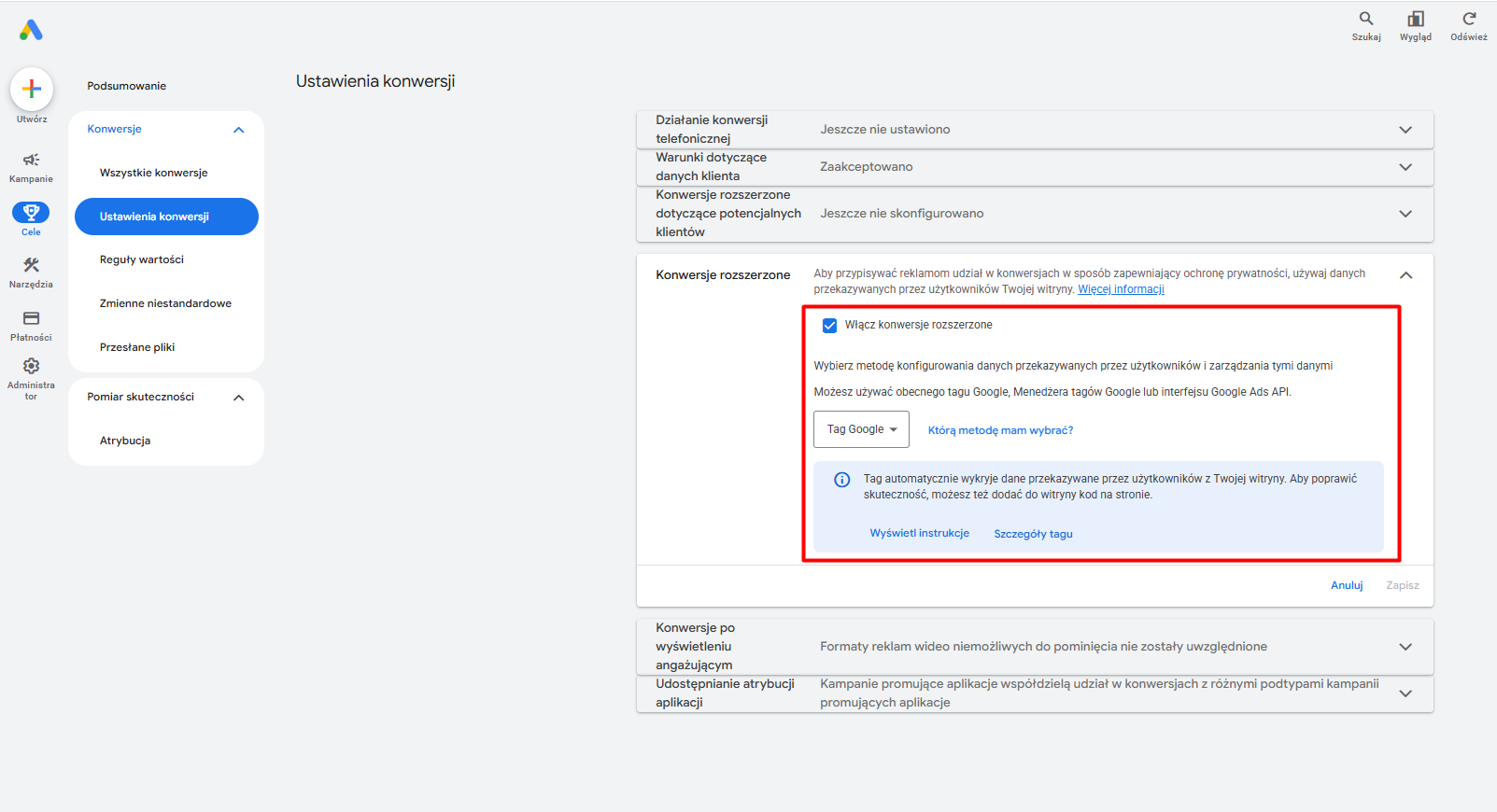Collapse the Pomiar skuteczności section
The width and height of the screenshot is (1497, 812).
coord(238,398)
